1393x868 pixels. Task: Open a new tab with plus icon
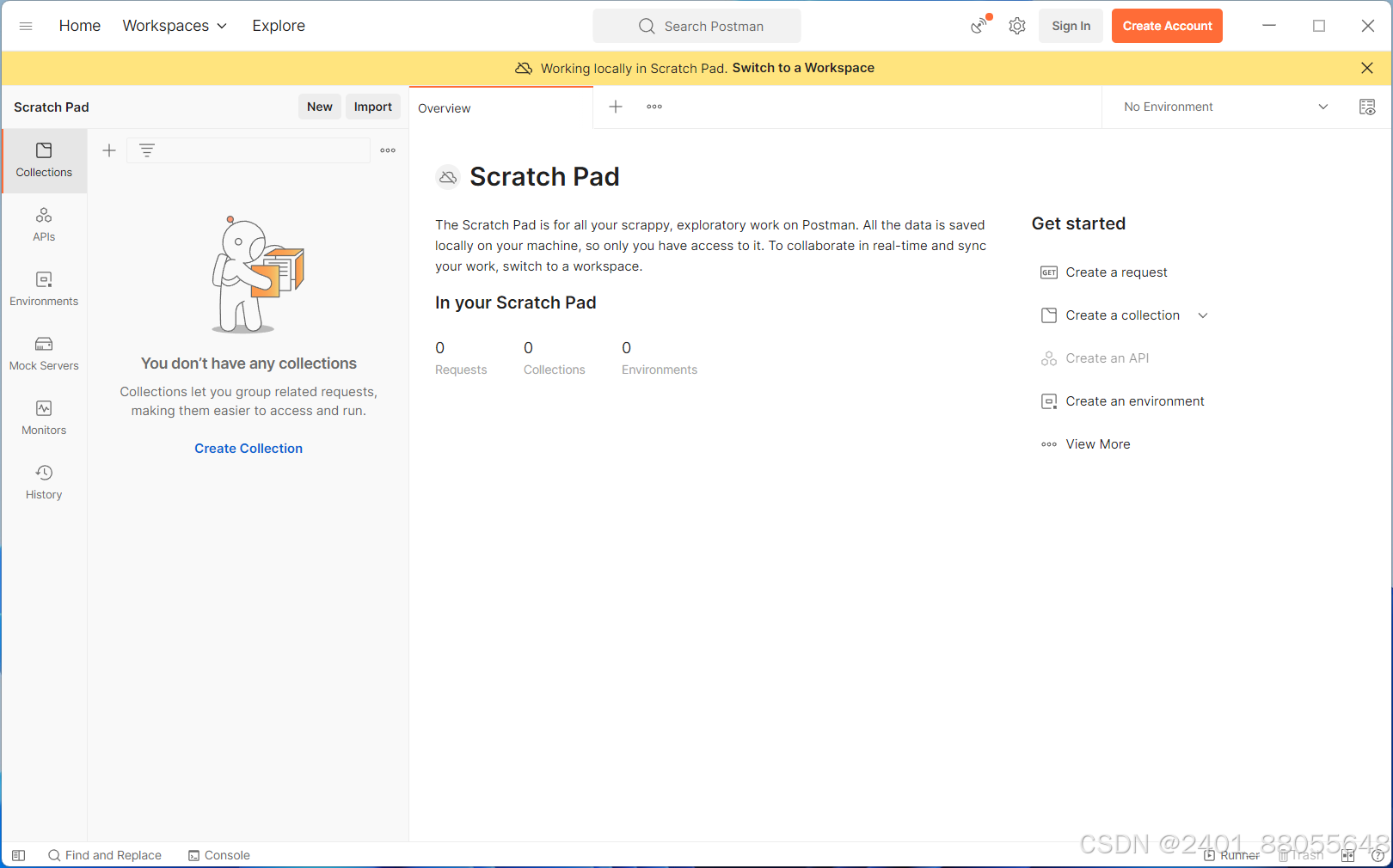(x=616, y=107)
